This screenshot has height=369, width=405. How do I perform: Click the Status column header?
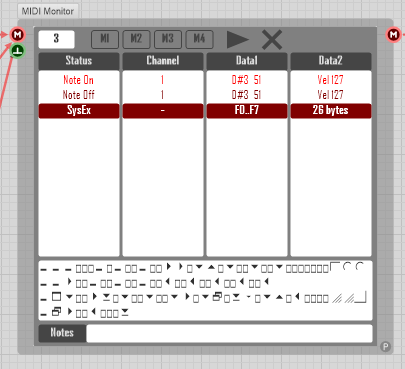pos(79,60)
